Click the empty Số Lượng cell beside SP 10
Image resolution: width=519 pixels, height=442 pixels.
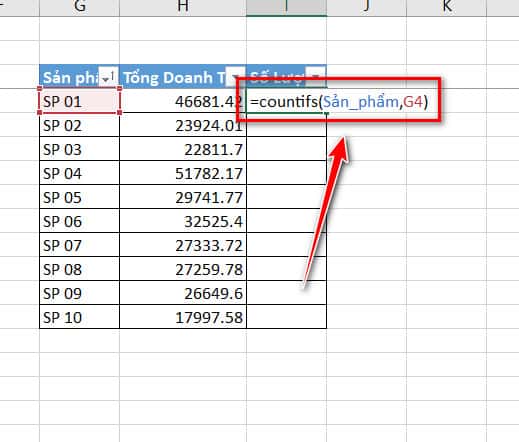[x=286, y=317]
